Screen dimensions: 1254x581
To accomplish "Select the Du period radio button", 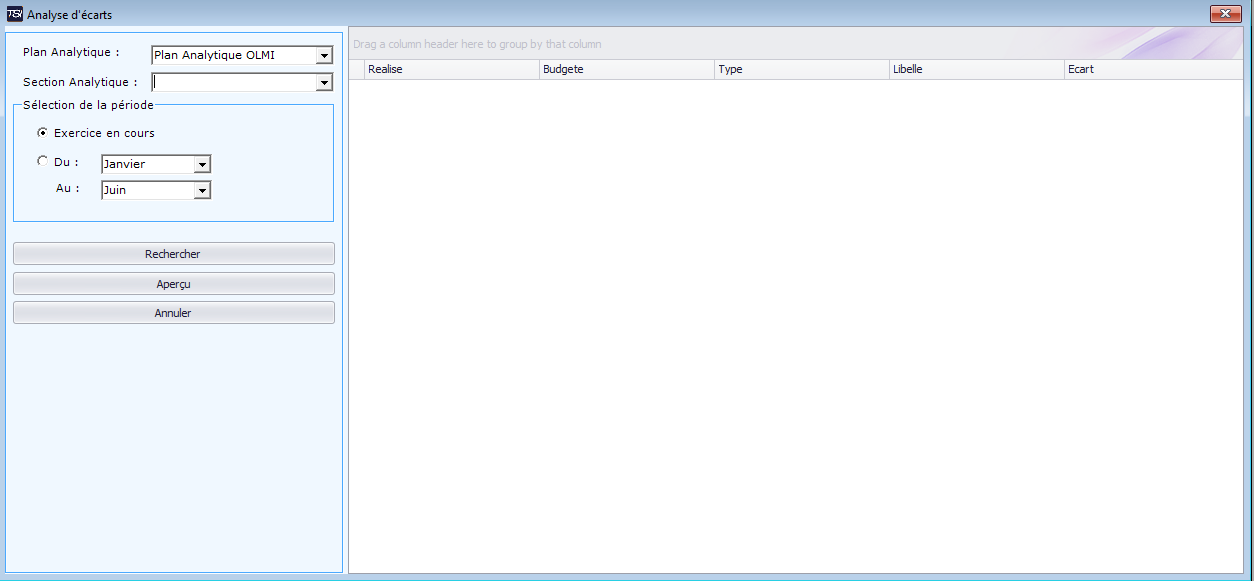I will (x=42, y=161).
